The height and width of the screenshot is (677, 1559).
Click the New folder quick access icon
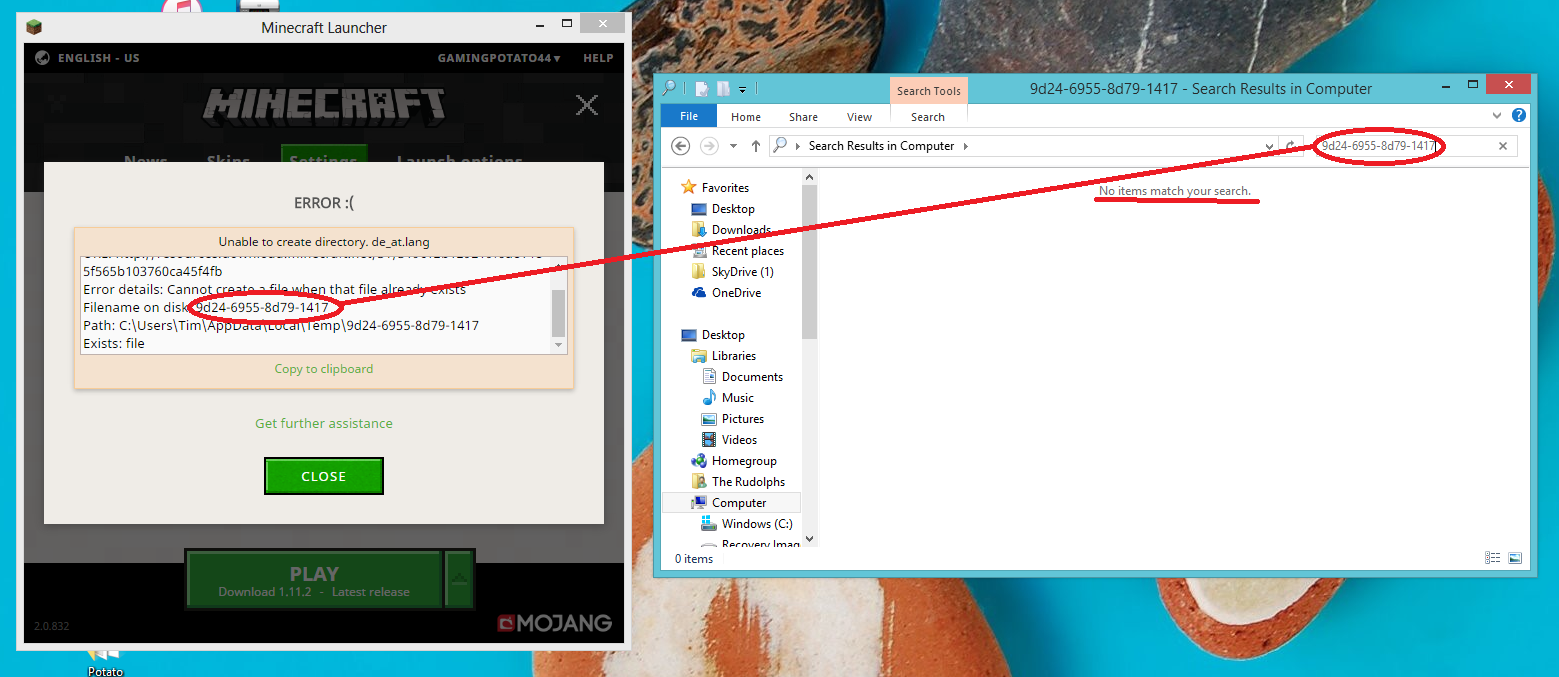tap(723, 89)
